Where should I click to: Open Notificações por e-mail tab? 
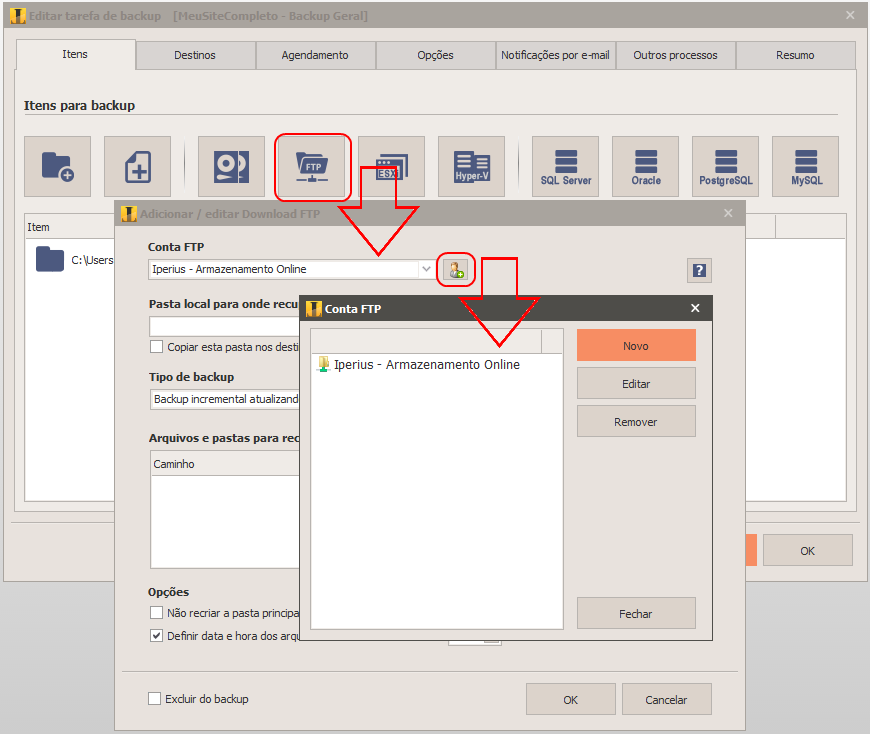(x=555, y=55)
